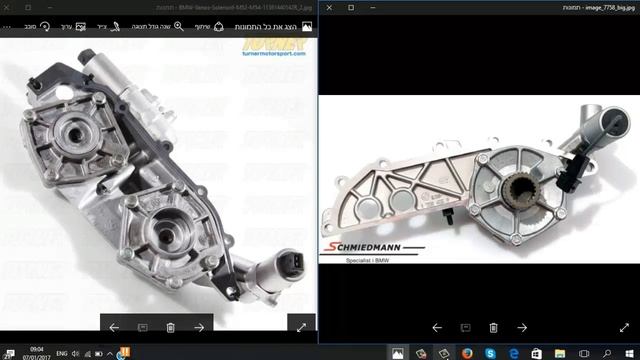Rotate the photo using left toolbar rotate icon
The image size is (640, 360).
(x=45, y=27)
